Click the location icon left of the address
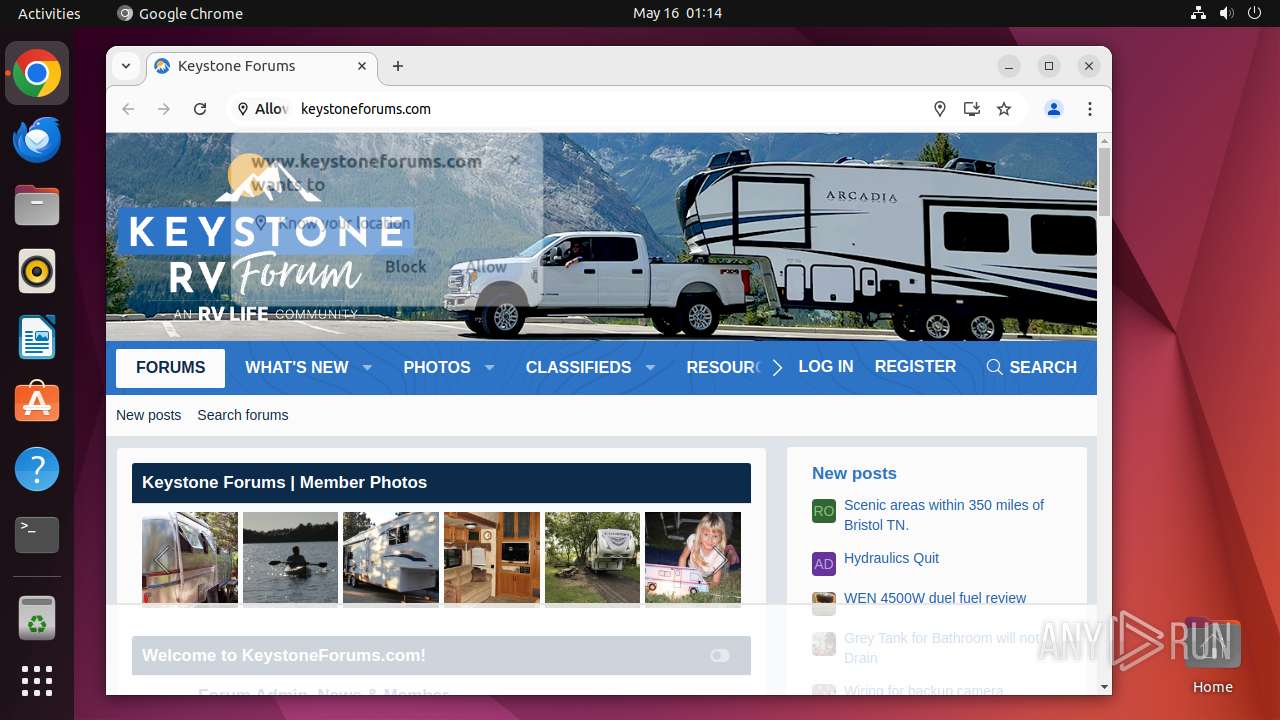This screenshot has width=1280, height=720. point(243,109)
